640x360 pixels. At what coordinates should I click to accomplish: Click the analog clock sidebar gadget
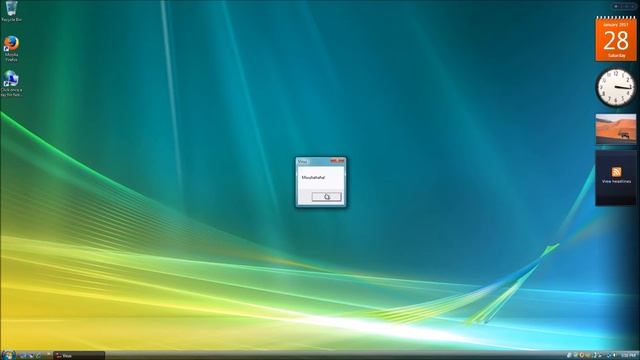click(x=616, y=87)
